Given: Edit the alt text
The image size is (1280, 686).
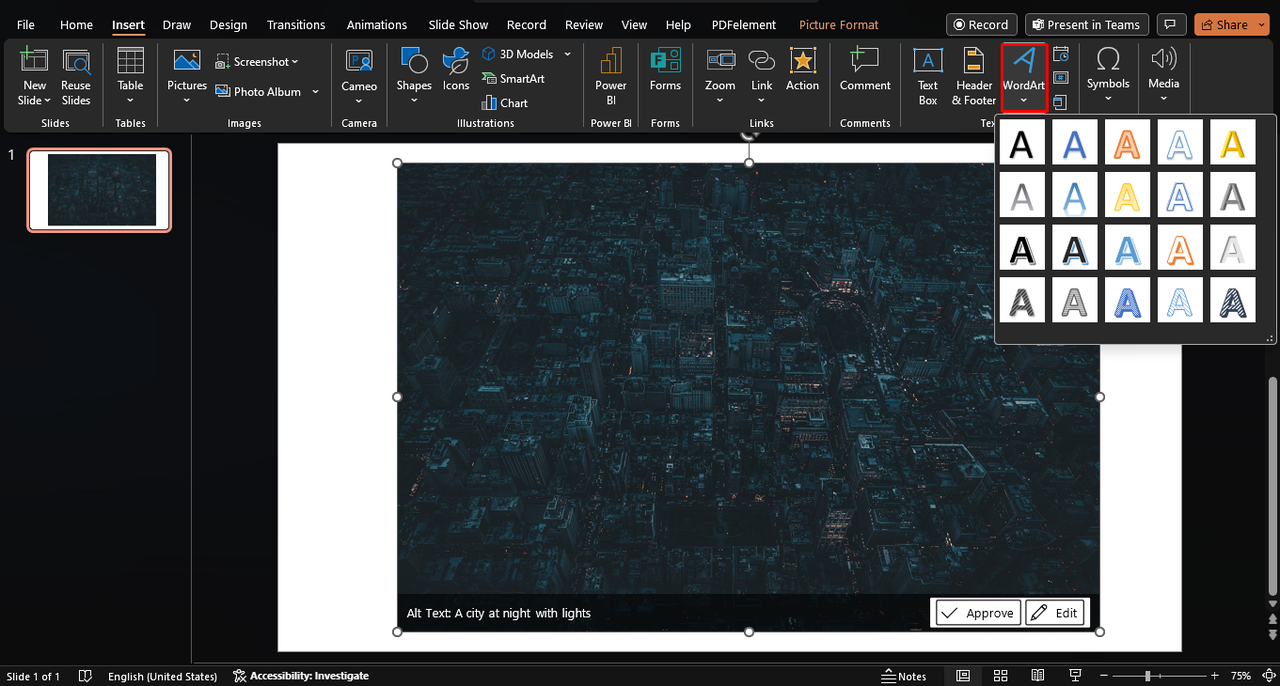Looking at the screenshot, I should click(x=1054, y=613).
